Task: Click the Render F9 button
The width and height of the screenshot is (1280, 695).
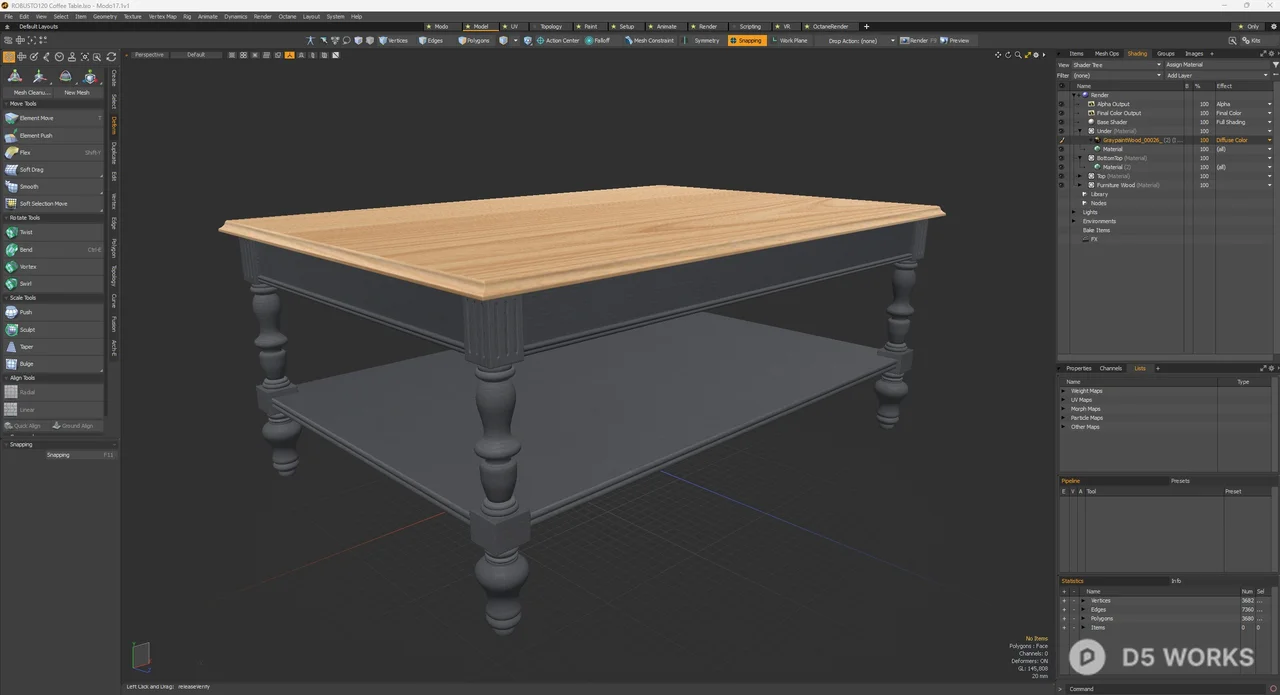Action: click(919, 41)
